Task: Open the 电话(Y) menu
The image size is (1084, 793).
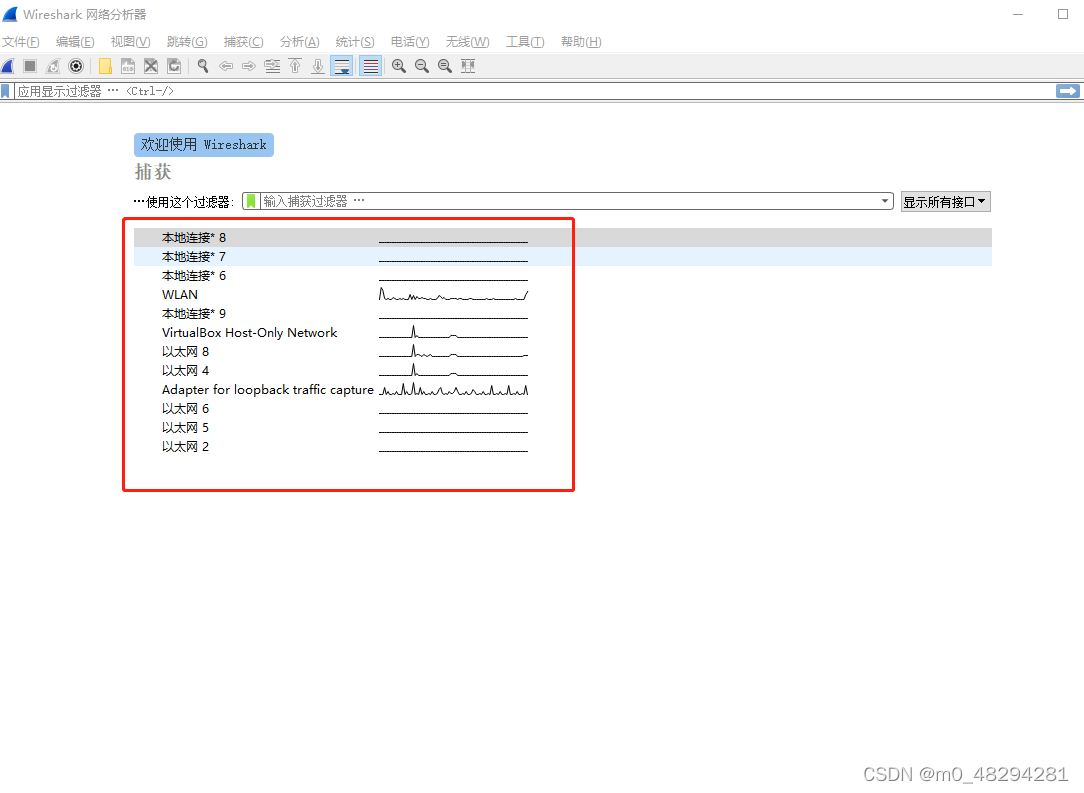Action: [x=410, y=42]
